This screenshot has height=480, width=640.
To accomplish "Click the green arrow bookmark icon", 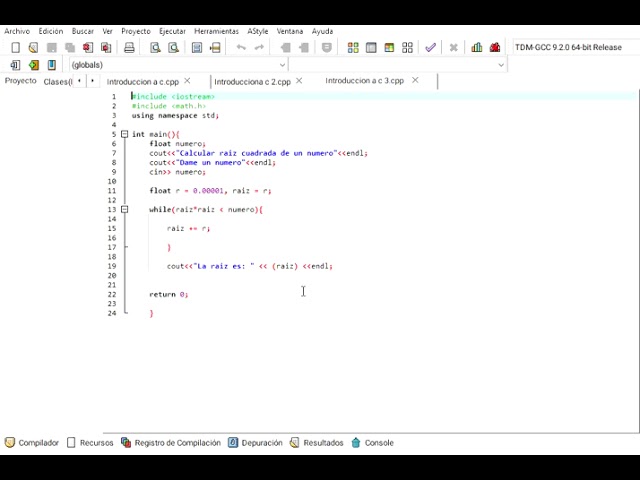I will (33, 65).
